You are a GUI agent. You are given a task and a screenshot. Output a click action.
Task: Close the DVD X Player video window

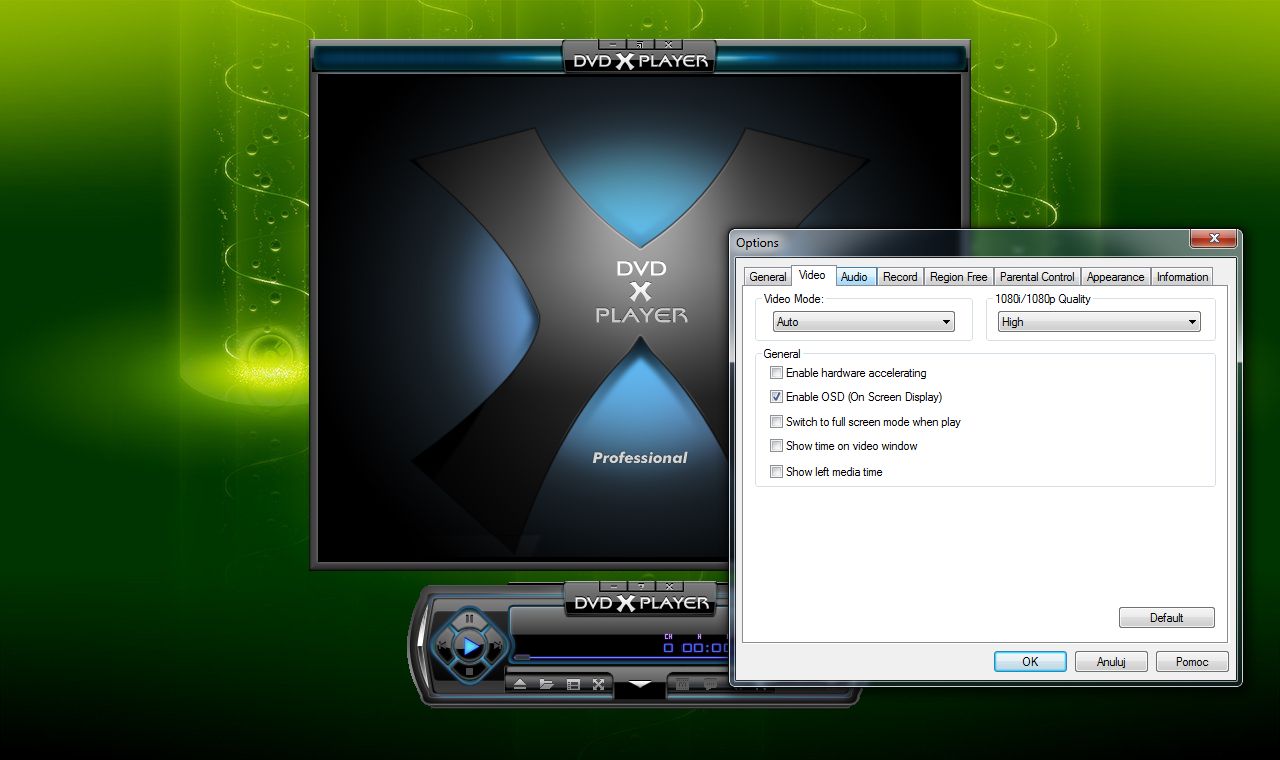point(667,44)
